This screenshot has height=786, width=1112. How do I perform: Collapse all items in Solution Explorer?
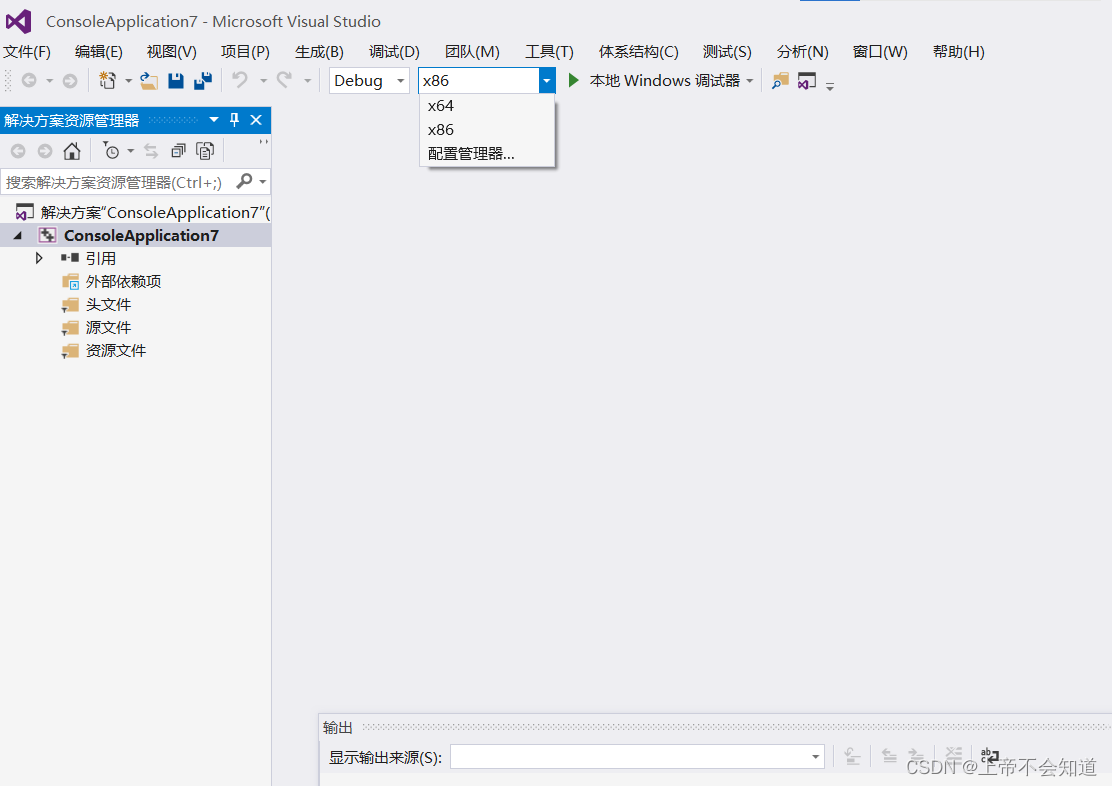(178, 151)
